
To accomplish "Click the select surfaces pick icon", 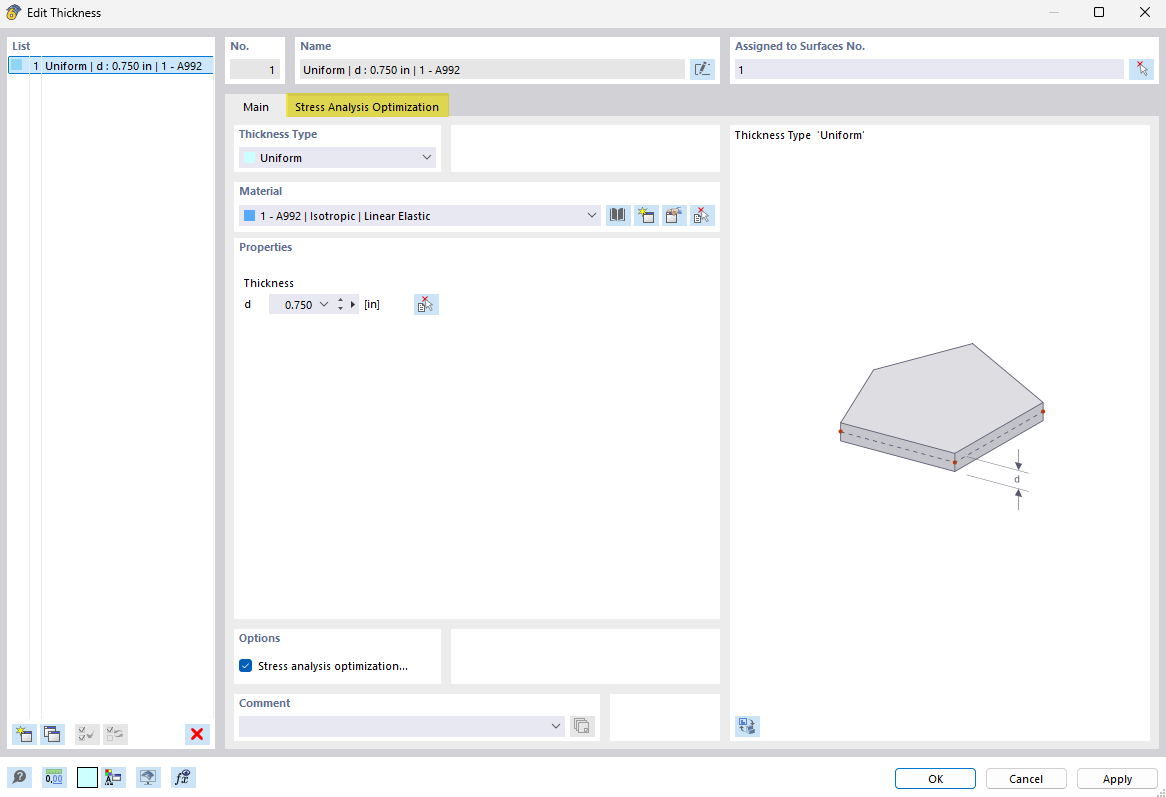I will point(1141,69).
